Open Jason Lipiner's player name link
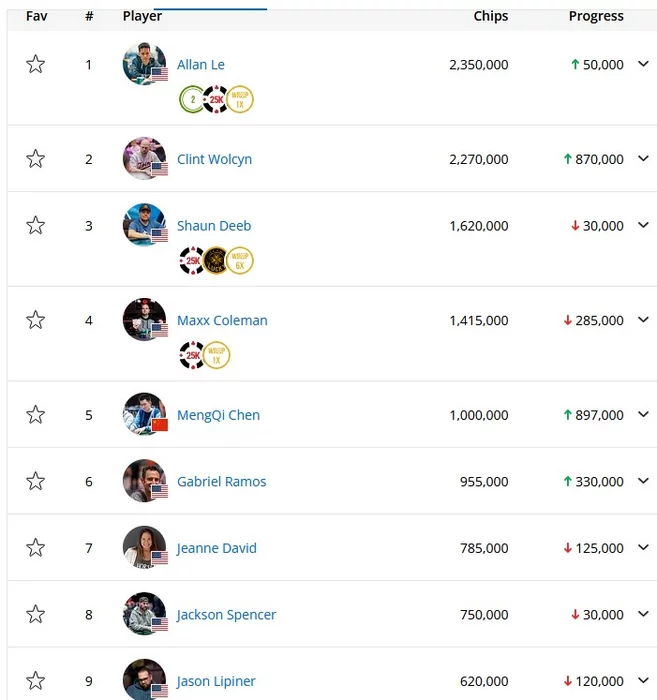The width and height of the screenshot is (657, 700). pos(216,681)
